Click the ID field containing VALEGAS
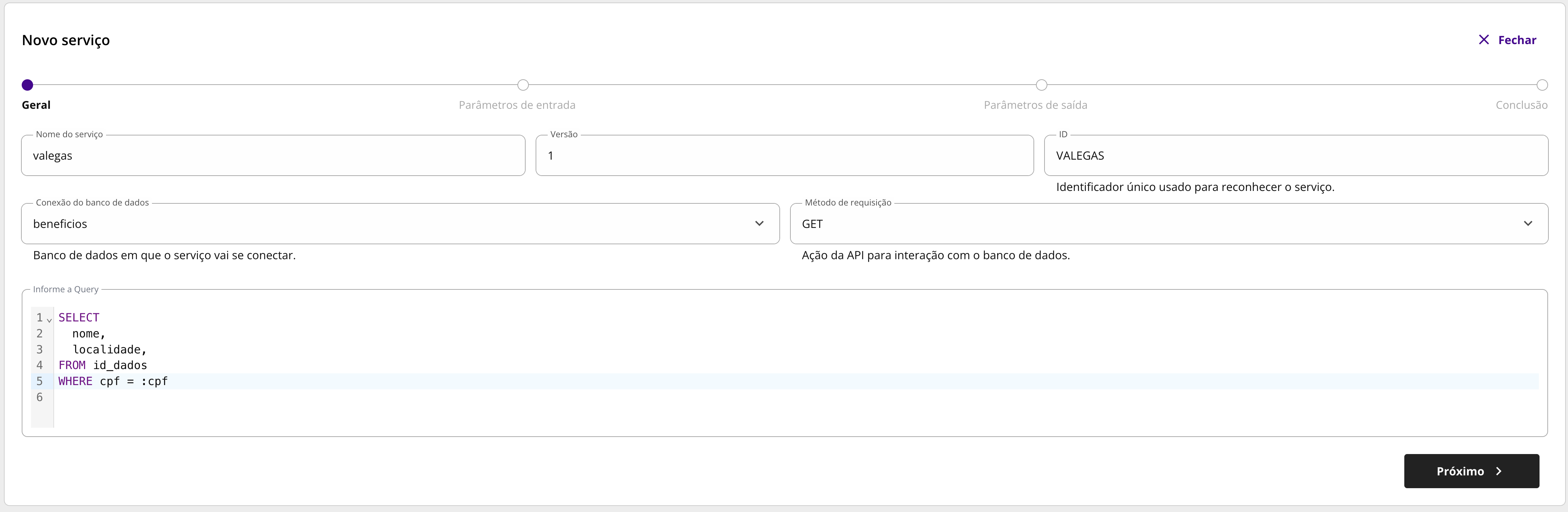The width and height of the screenshot is (1568, 512). (x=1295, y=156)
